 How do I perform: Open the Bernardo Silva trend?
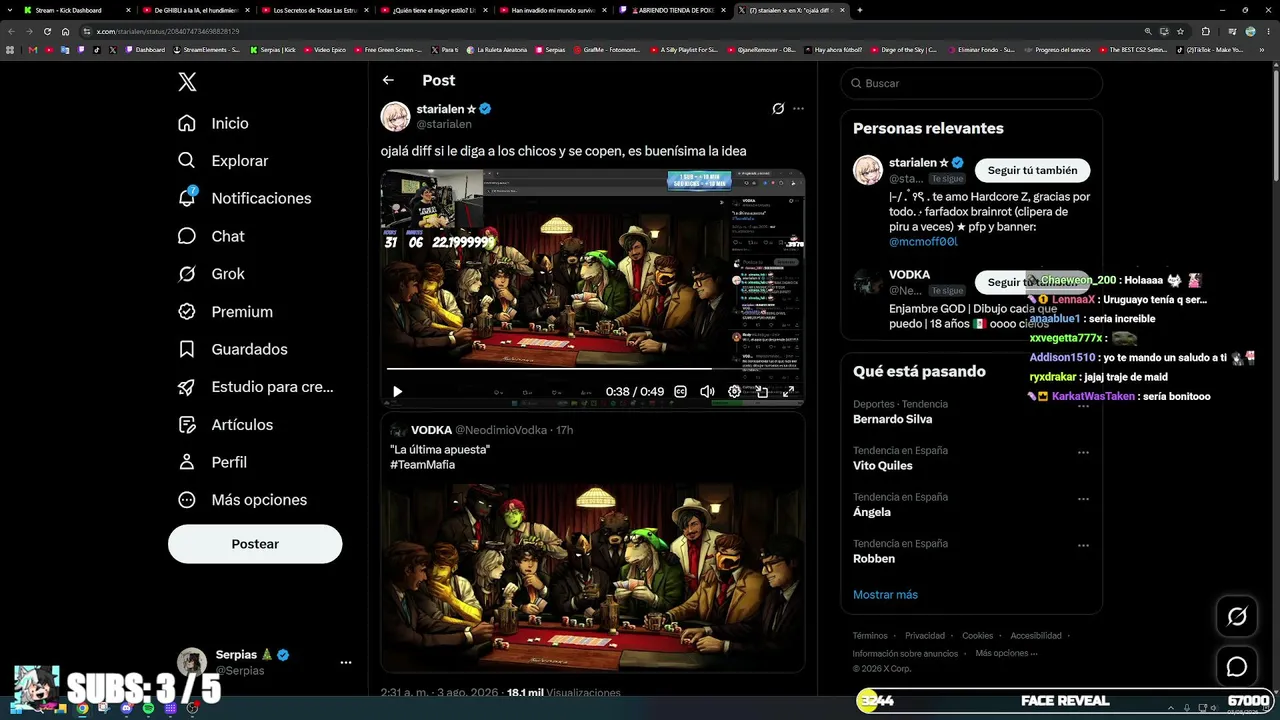pyautogui.click(x=892, y=419)
